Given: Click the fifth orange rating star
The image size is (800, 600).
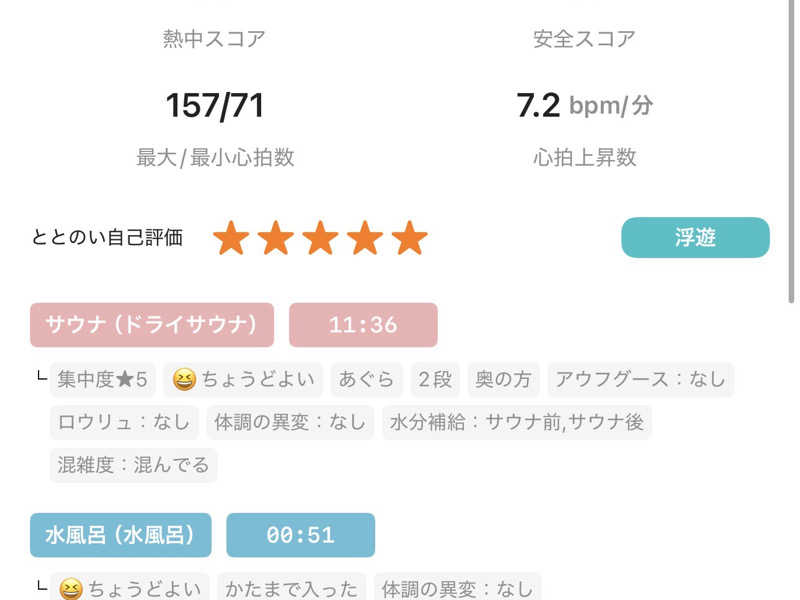Looking at the screenshot, I should (x=409, y=238).
